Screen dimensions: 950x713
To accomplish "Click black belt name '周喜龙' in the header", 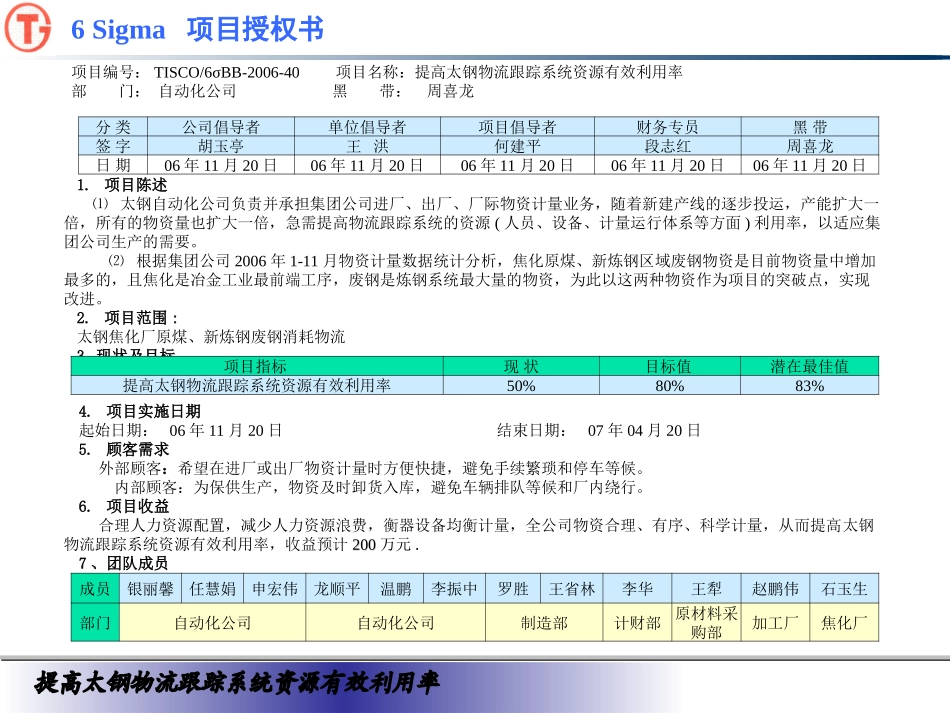I will pyautogui.click(x=450, y=91).
